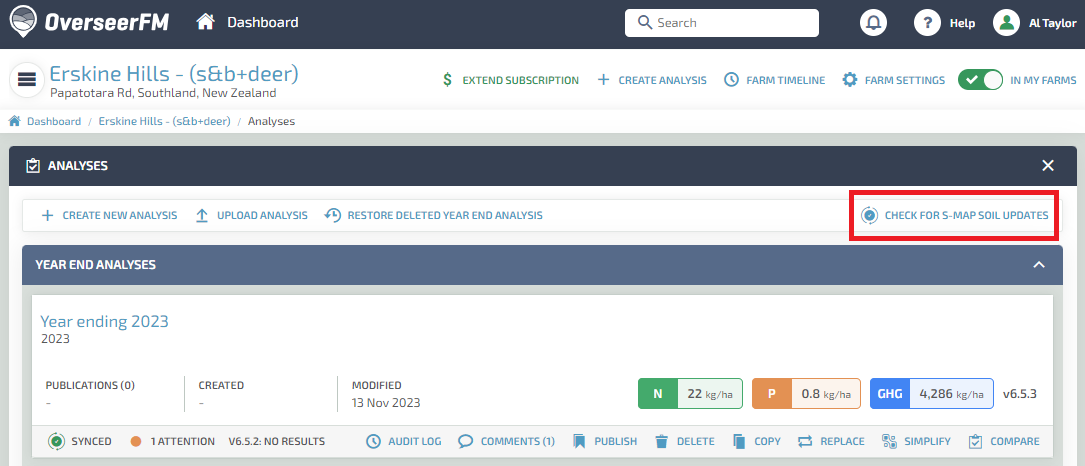Click Upload Analysis
Viewport: 1085px width, 466px height.
(251, 215)
